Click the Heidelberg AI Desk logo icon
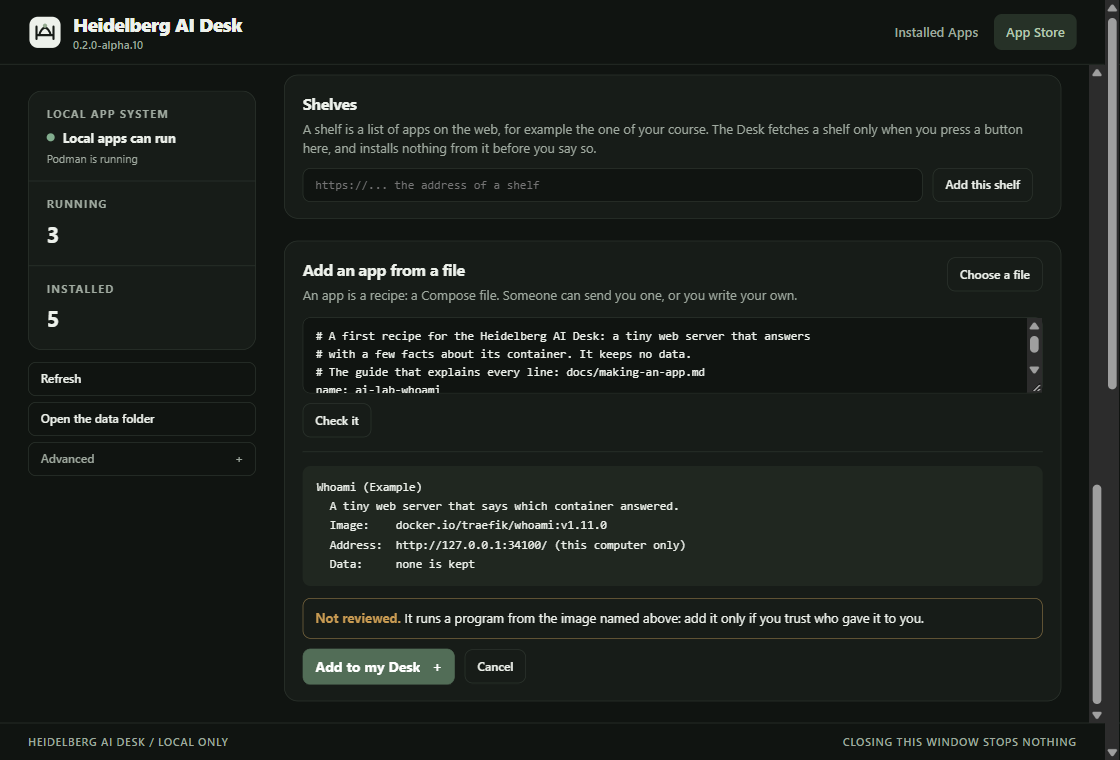Screen dimensions: 1120x760 tap(45, 32)
